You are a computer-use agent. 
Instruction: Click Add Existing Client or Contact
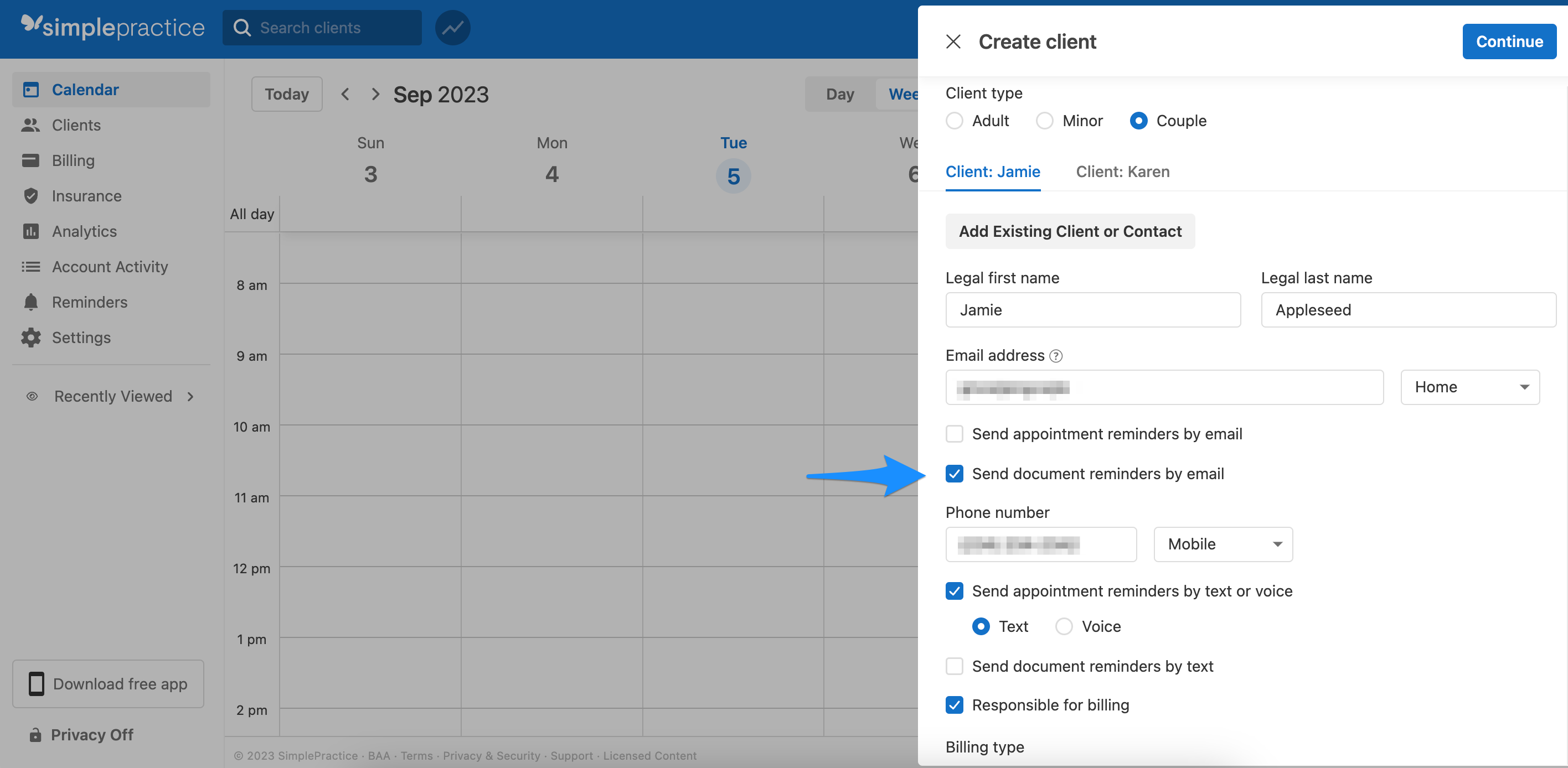pyautogui.click(x=1070, y=231)
